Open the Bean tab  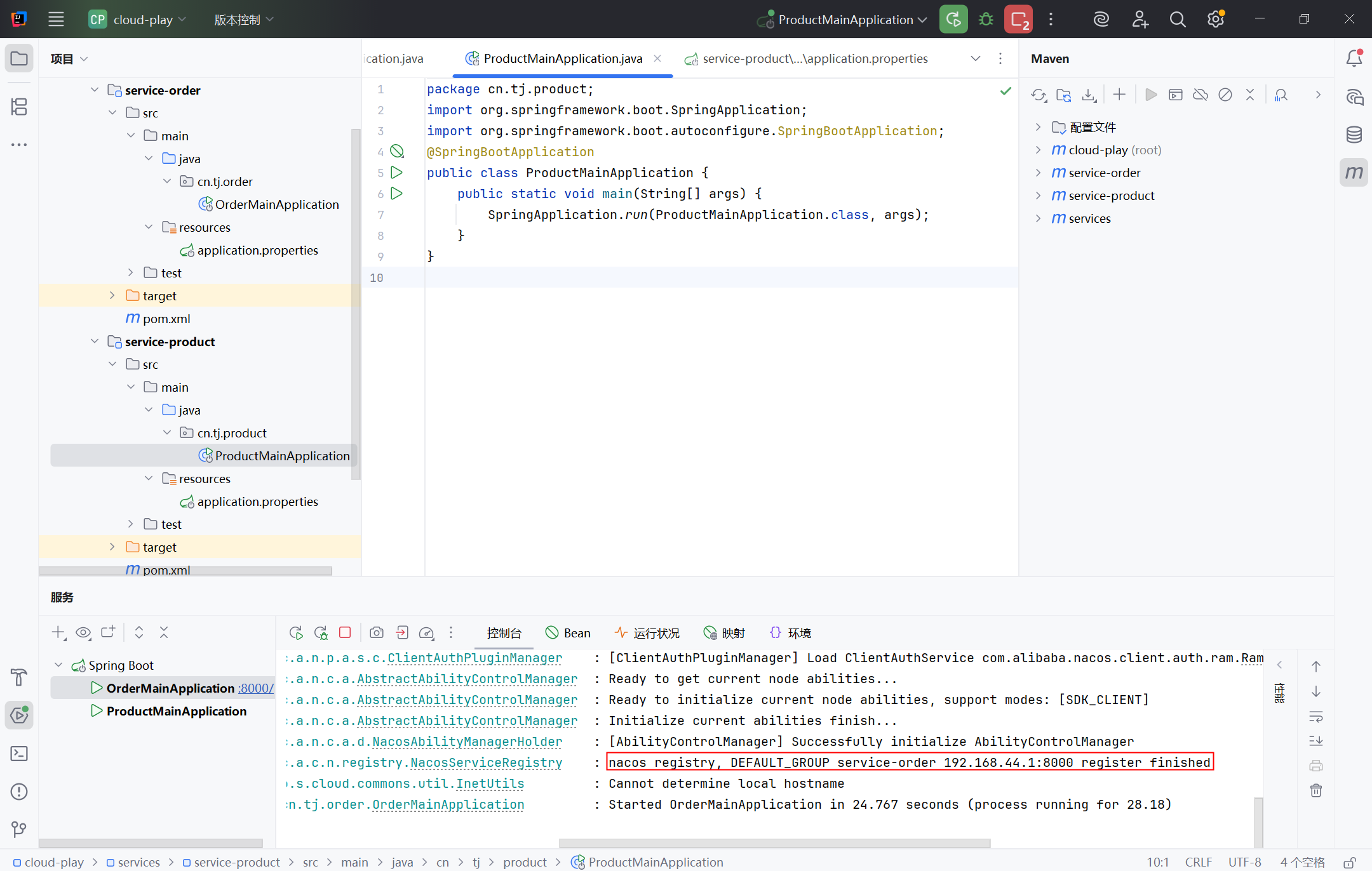[x=568, y=633]
